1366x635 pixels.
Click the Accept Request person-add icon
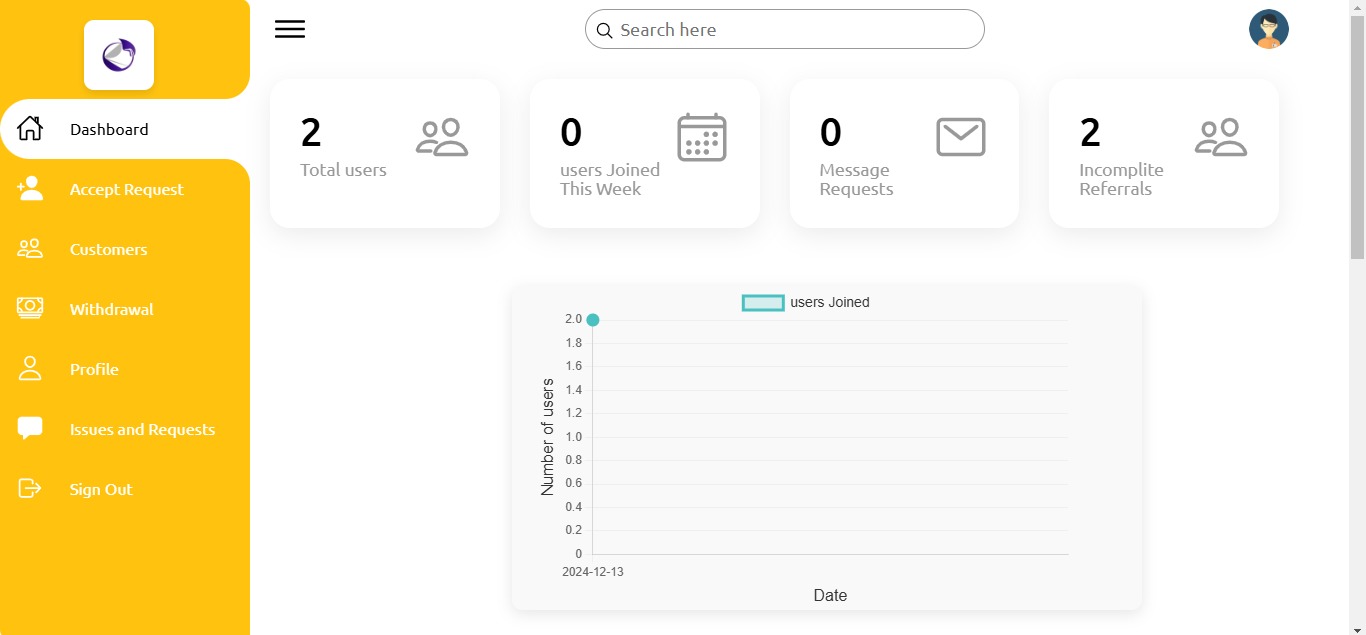click(30, 189)
